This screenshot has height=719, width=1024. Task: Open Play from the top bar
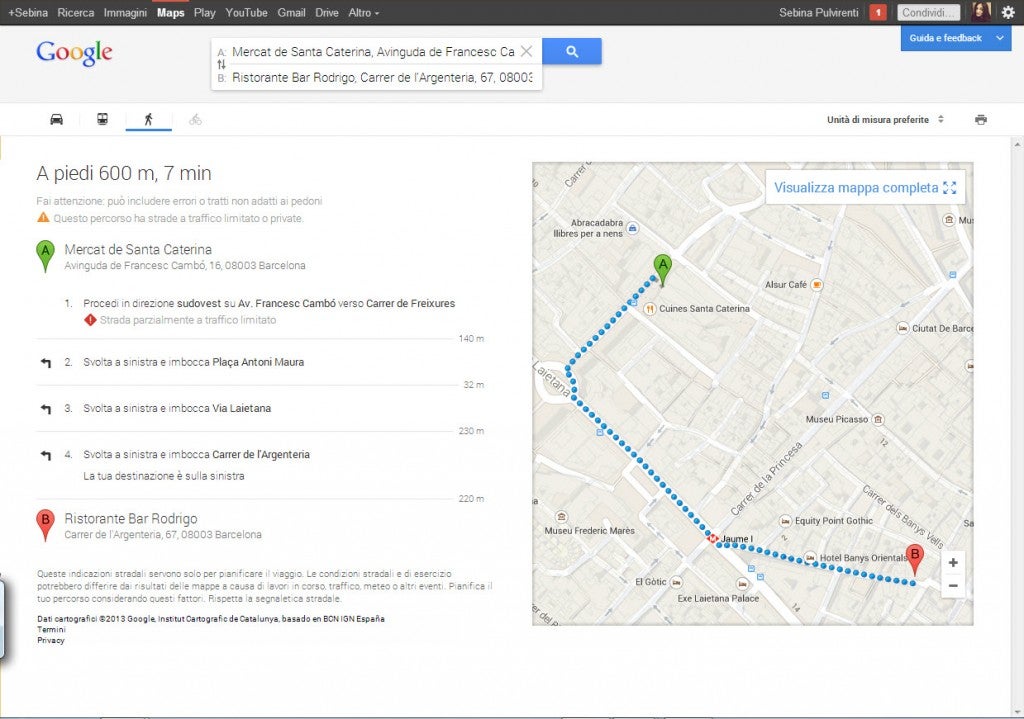pyautogui.click(x=204, y=12)
